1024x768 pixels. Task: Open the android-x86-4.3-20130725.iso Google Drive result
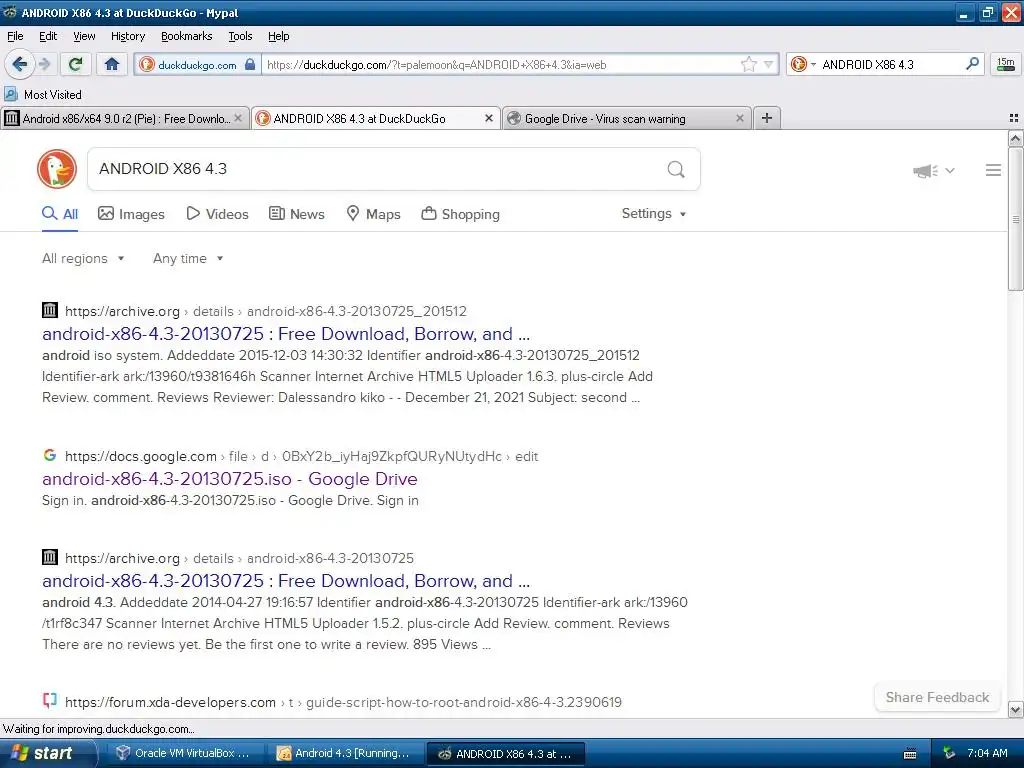point(230,479)
